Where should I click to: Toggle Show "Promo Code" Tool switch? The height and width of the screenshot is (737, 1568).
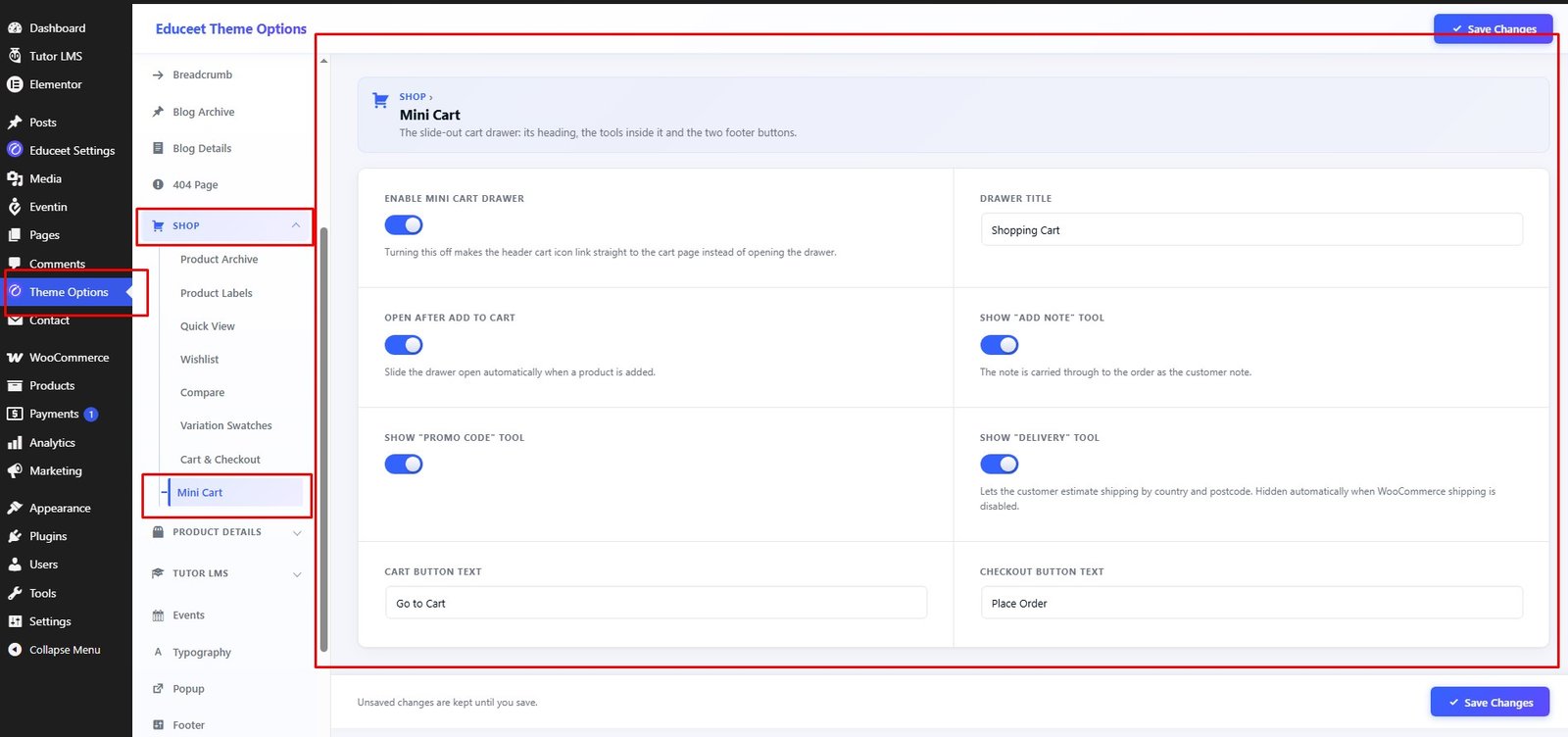pyautogui.click(x=404, y=465)
